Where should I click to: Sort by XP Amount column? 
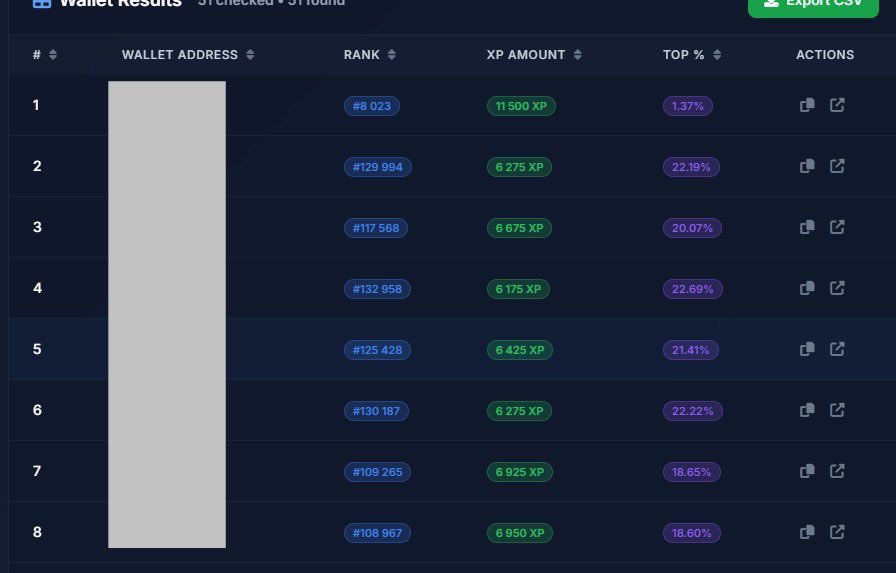point(534,55)
